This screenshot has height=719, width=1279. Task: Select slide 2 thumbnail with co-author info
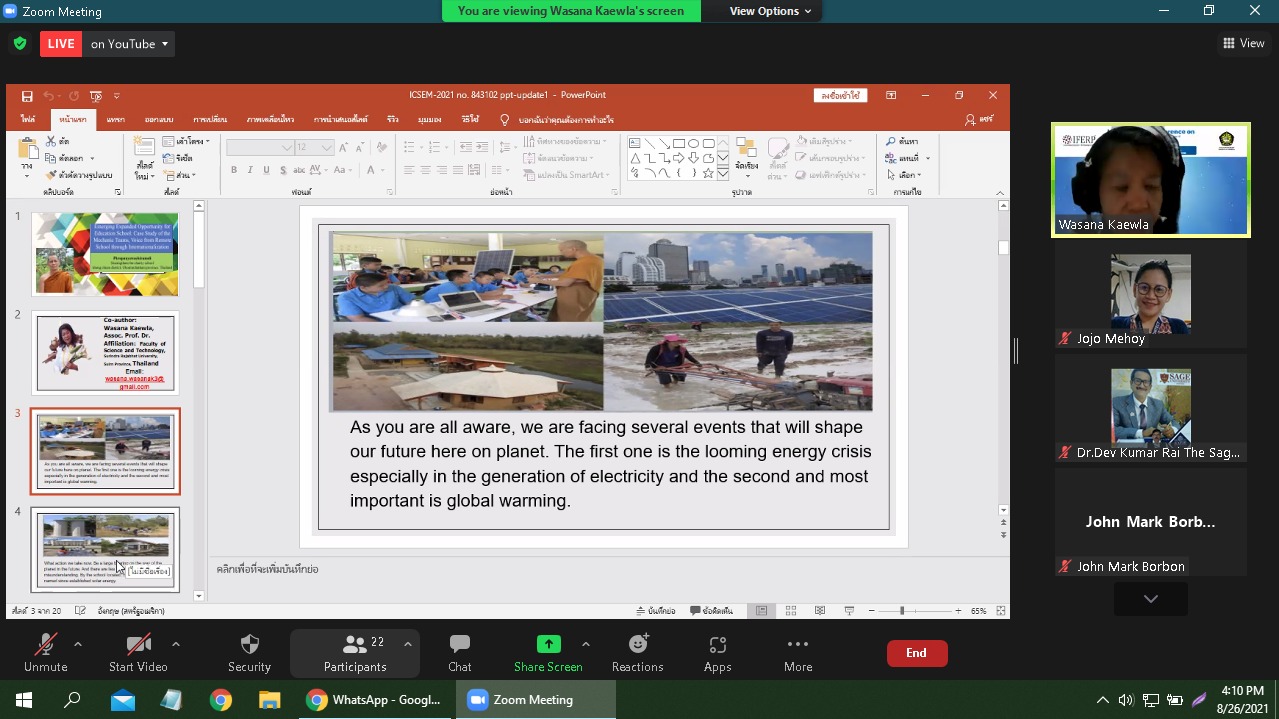click(105, 353)
